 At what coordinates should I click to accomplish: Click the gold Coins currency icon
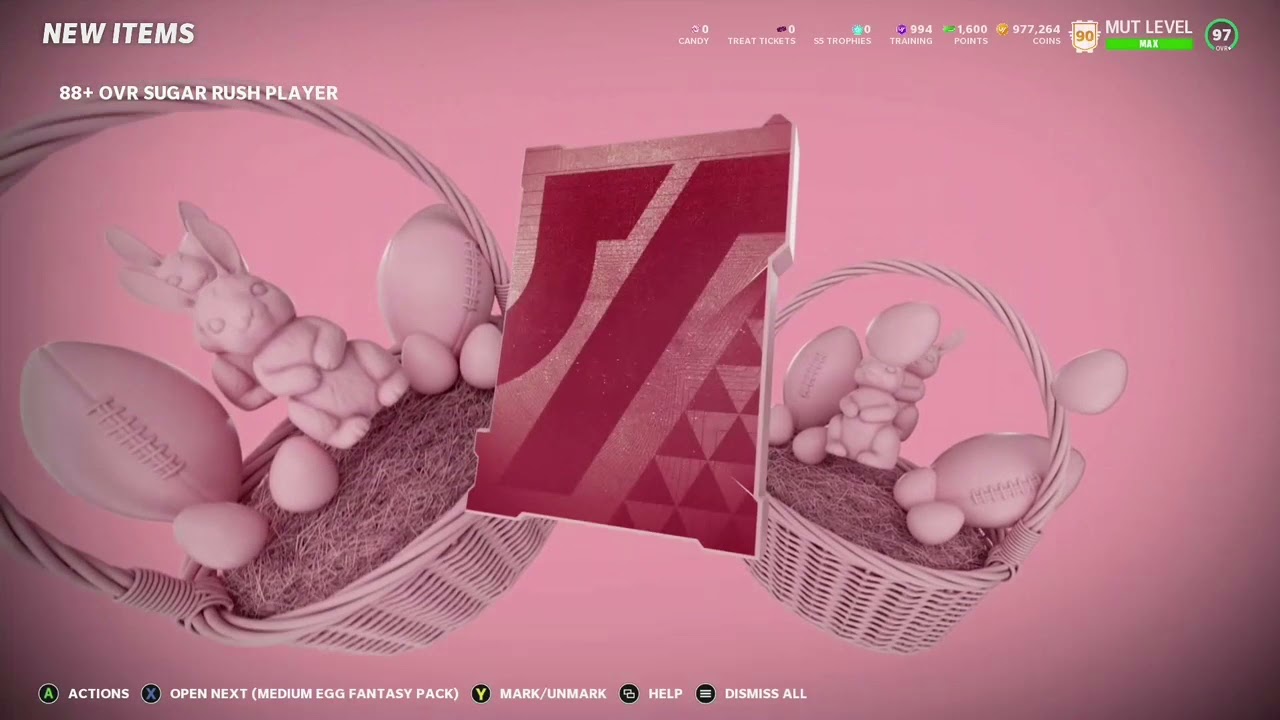pyautogui.click(x=1002, y=29)
